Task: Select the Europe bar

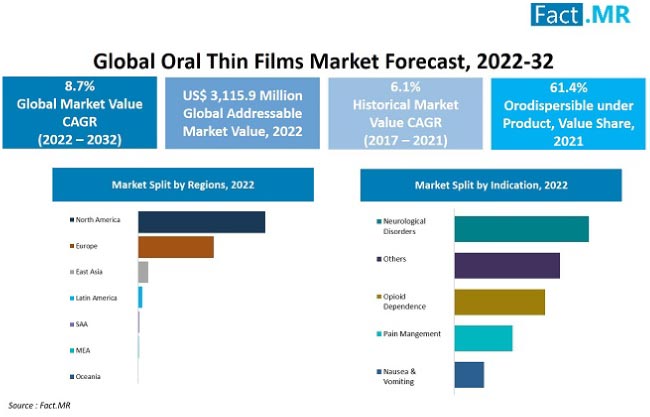Action: click(176, 247)
